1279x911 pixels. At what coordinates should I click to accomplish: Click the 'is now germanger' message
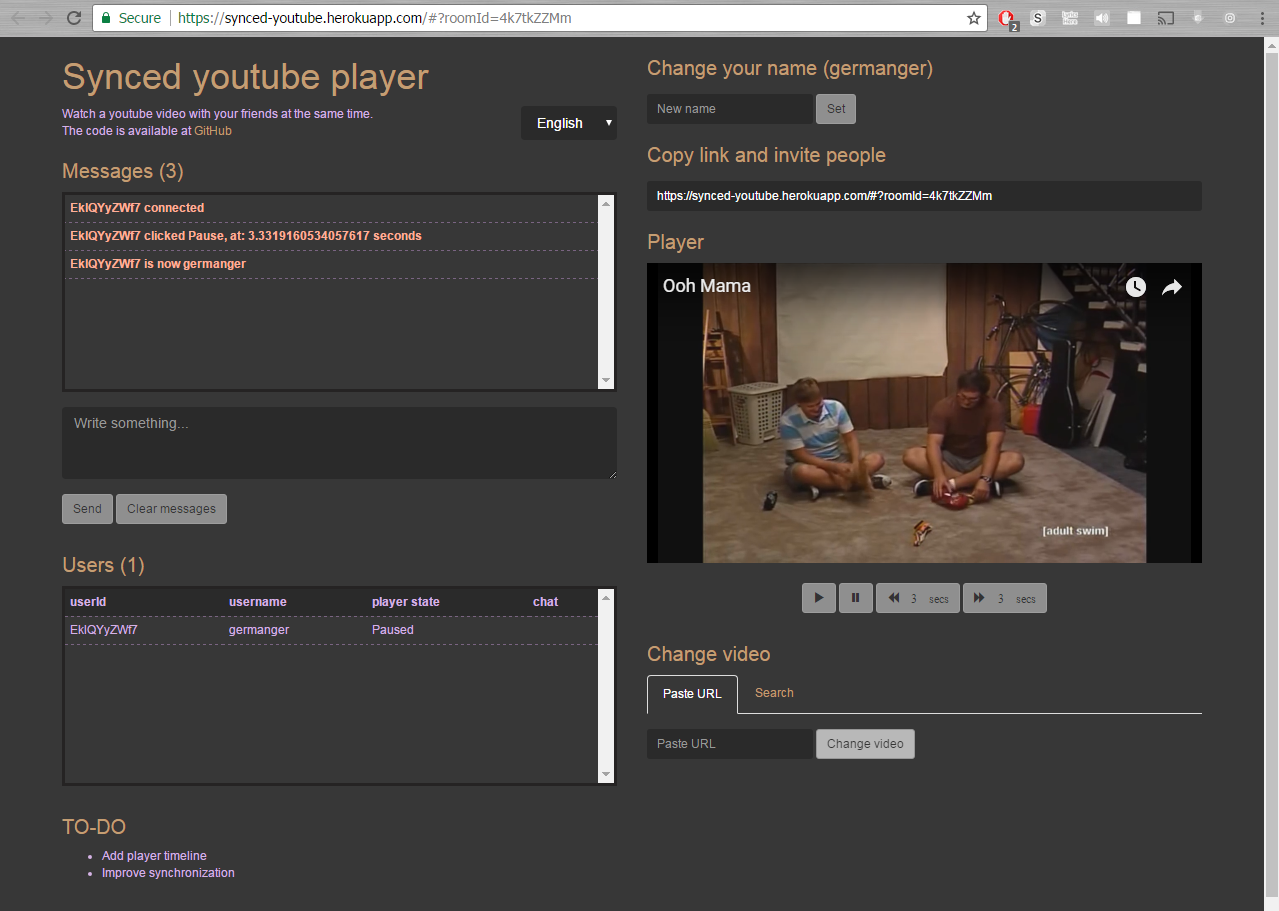158,264
